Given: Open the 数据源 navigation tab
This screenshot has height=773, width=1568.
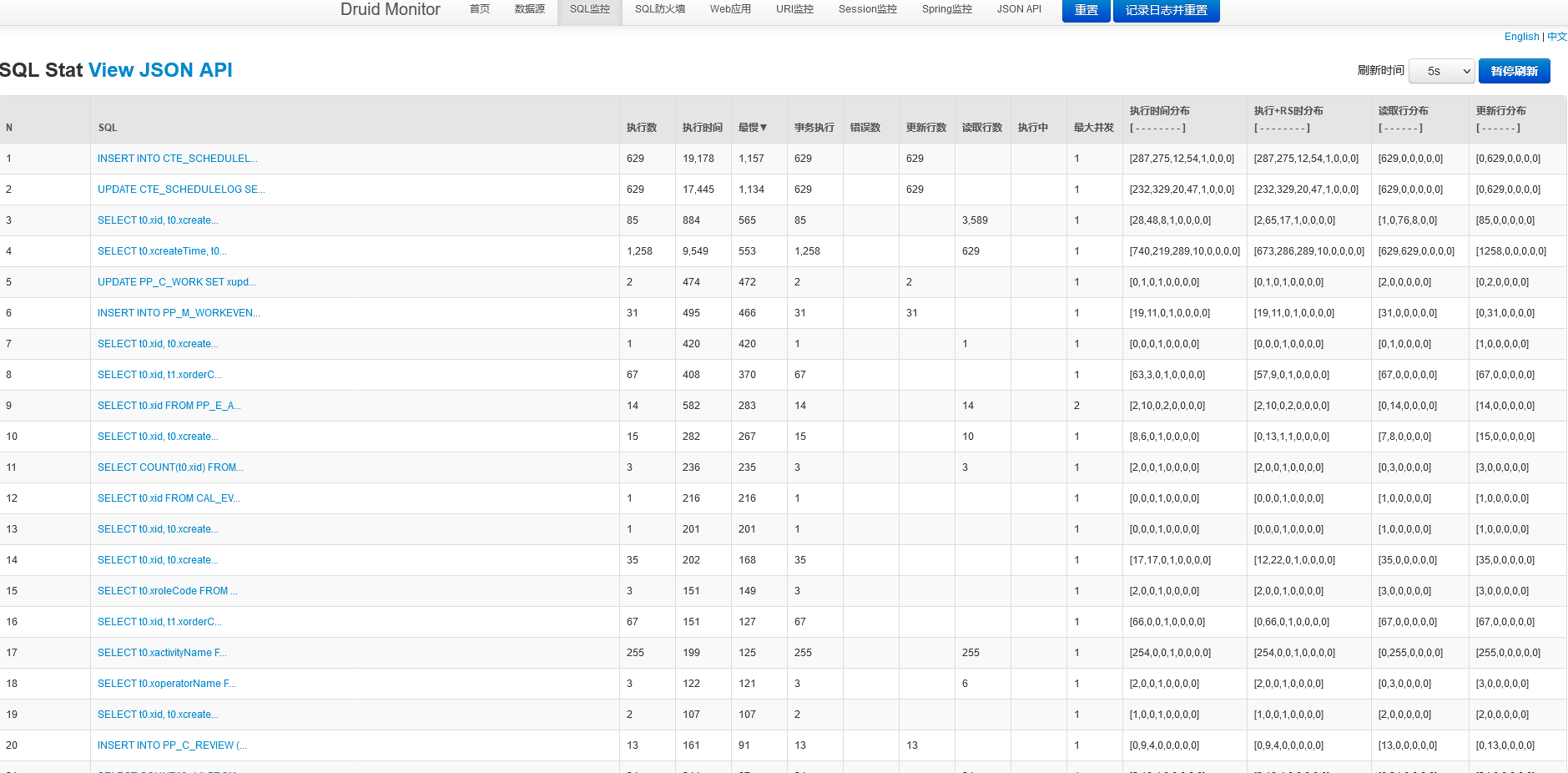Looking at the screenshot, I should click(529, 9).
